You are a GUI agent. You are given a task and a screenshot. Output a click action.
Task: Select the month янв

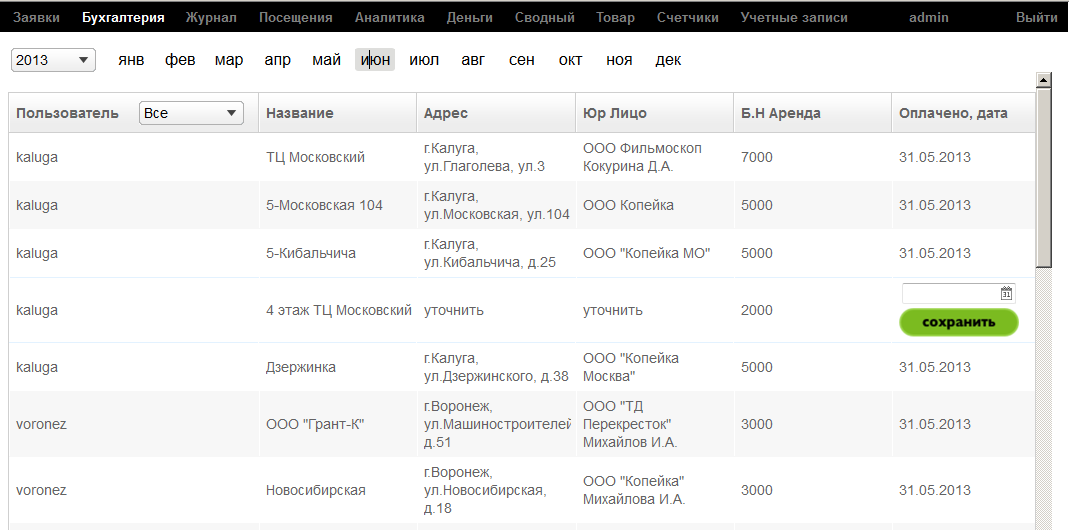(131, 60)
